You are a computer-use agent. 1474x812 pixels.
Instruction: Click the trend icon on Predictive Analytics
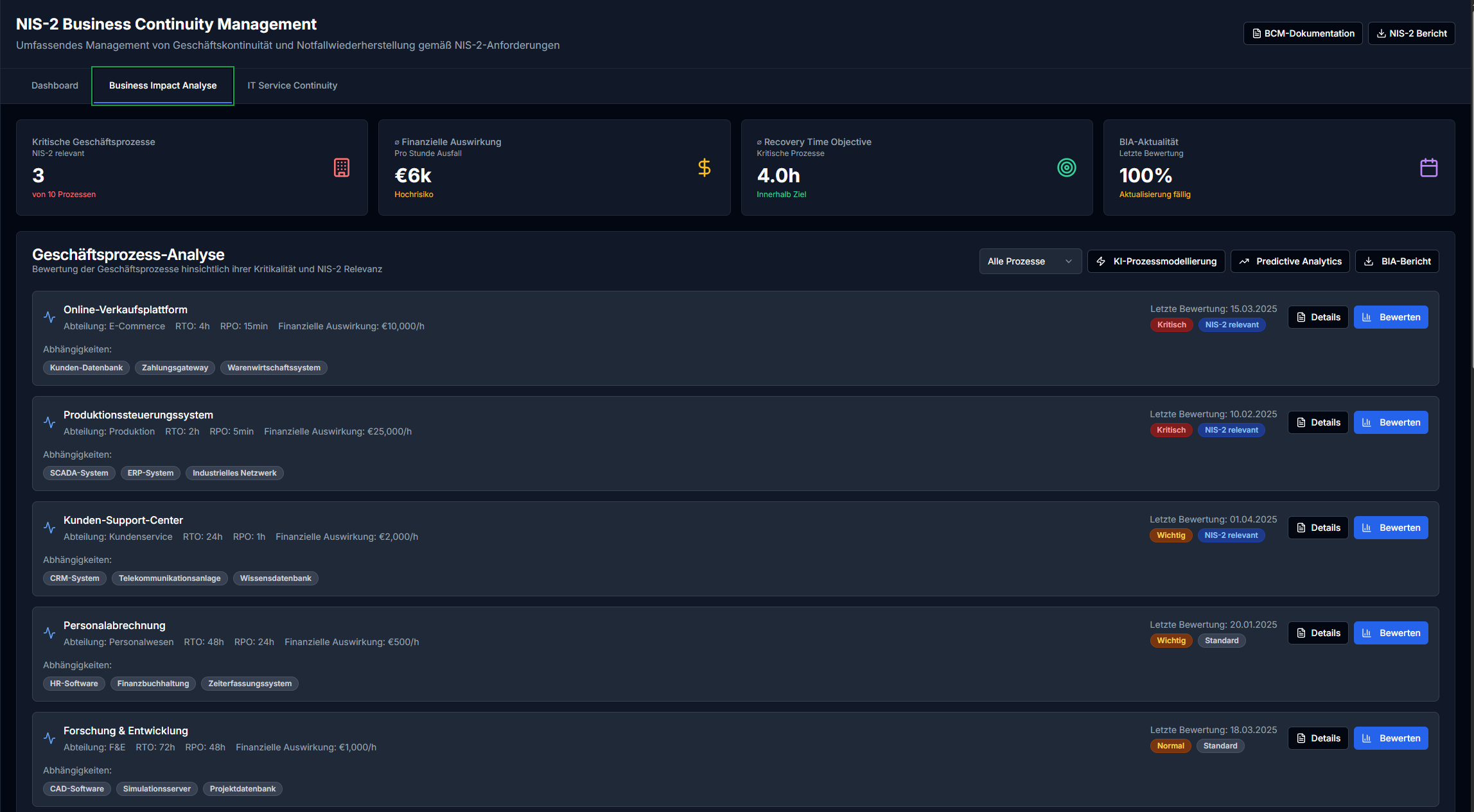pos(1245,261)
